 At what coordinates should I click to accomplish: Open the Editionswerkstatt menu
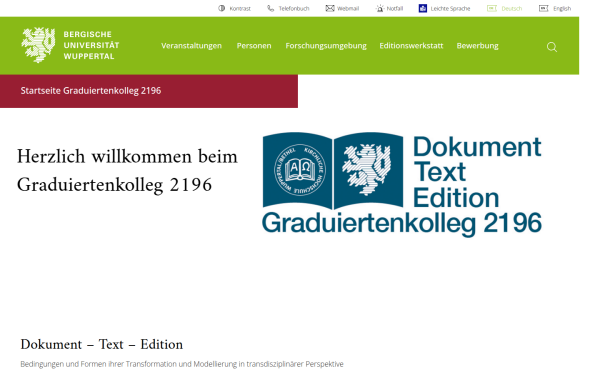411,46
